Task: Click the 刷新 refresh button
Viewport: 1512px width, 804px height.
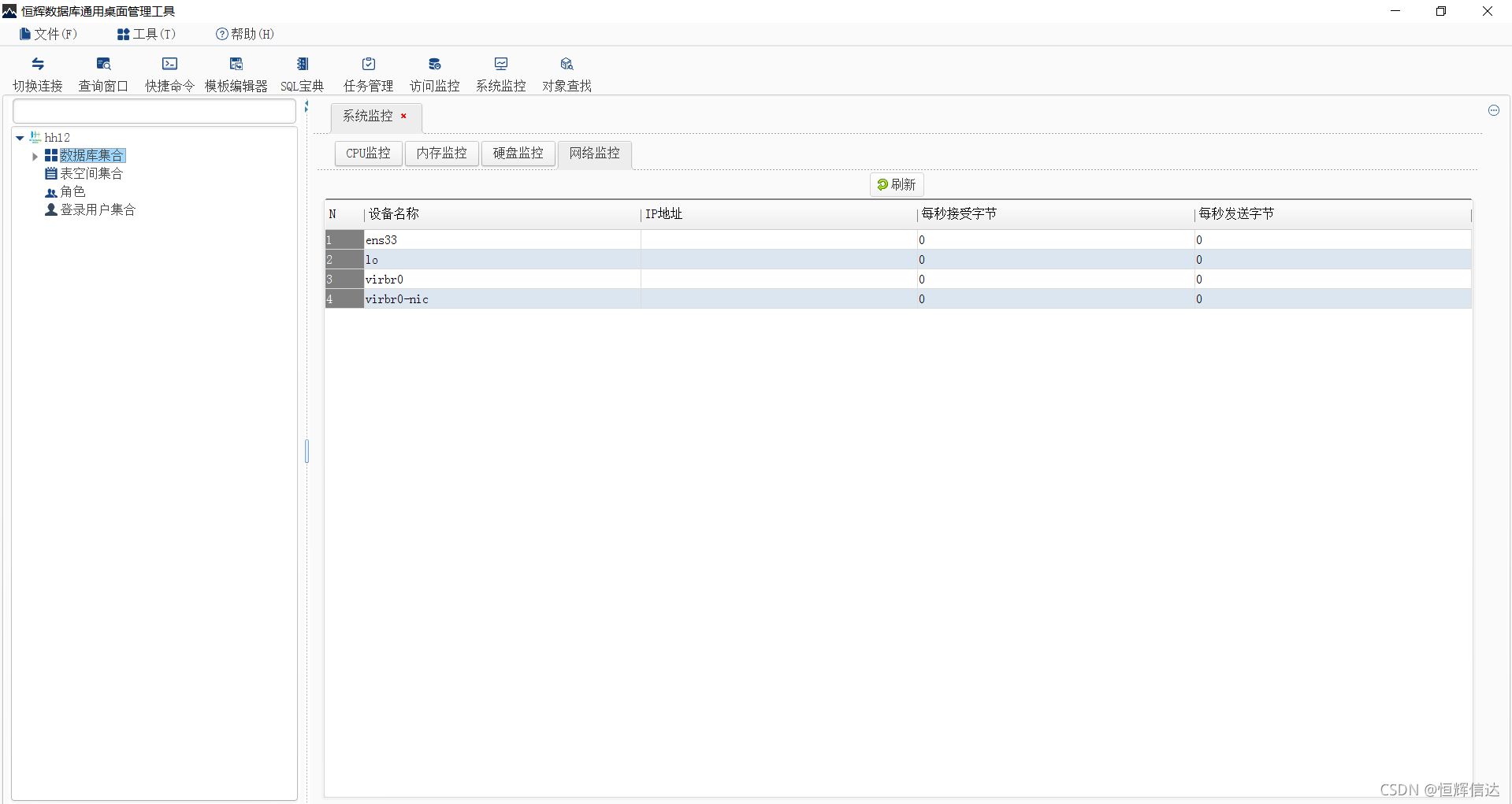Action: click(x=897, y=184)
